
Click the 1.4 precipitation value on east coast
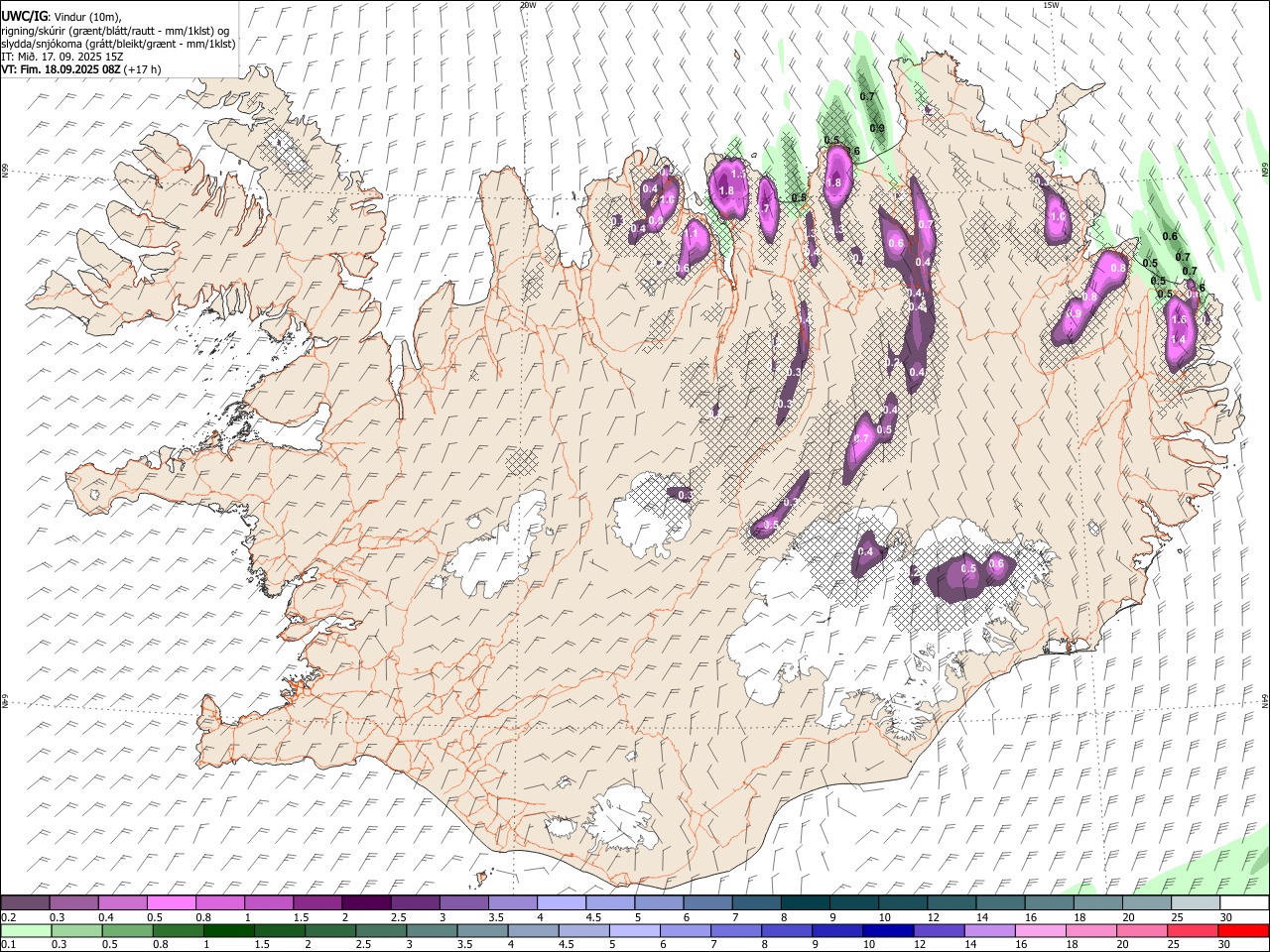(1179, 340)
